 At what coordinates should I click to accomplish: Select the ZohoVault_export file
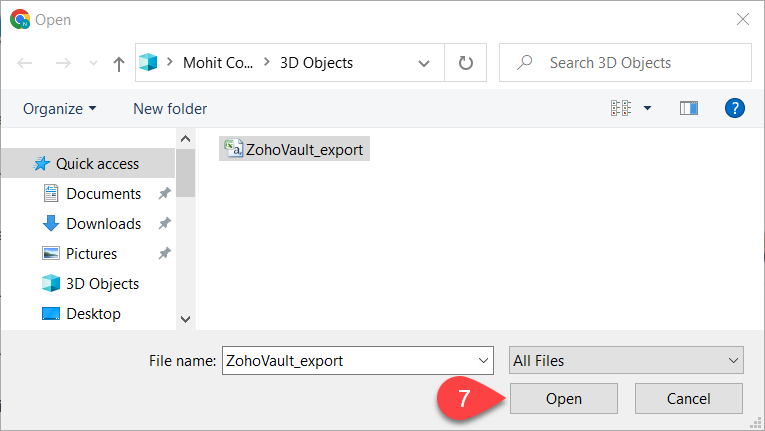tap(294, 149)
